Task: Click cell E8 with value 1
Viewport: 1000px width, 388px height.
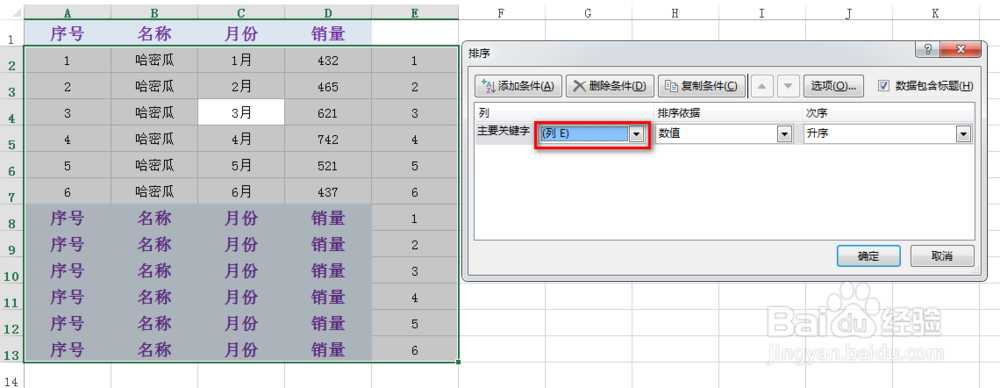Action: pyautogui.click(x=415, y=218)
